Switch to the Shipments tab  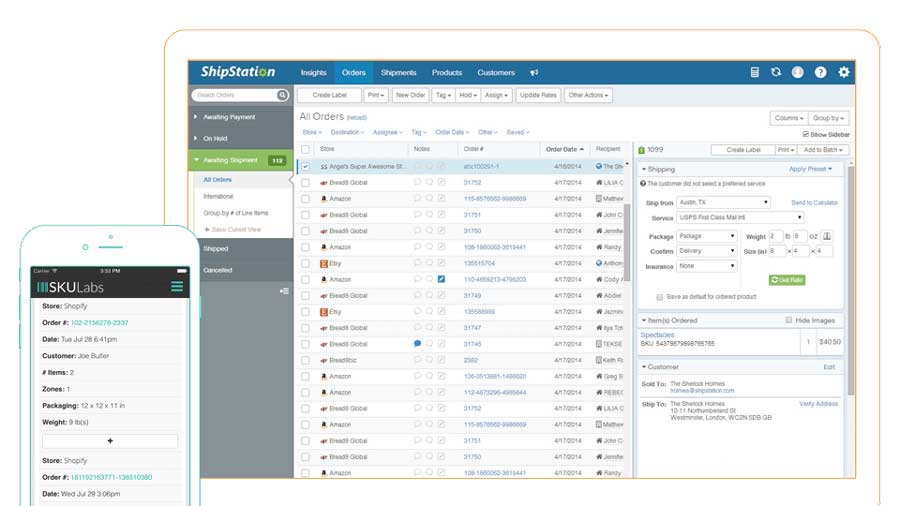398,73
